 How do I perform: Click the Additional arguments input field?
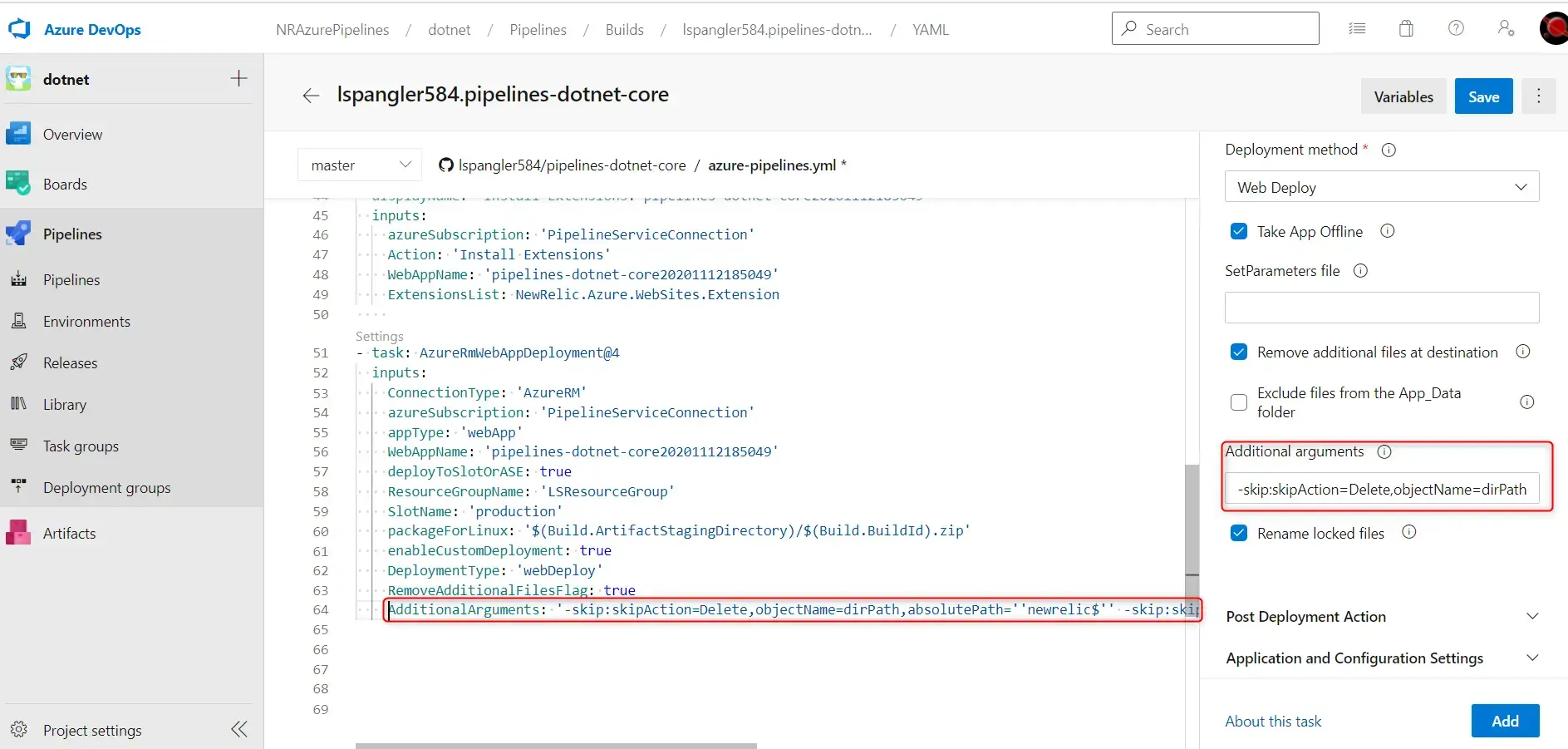tap(1382, 489)
